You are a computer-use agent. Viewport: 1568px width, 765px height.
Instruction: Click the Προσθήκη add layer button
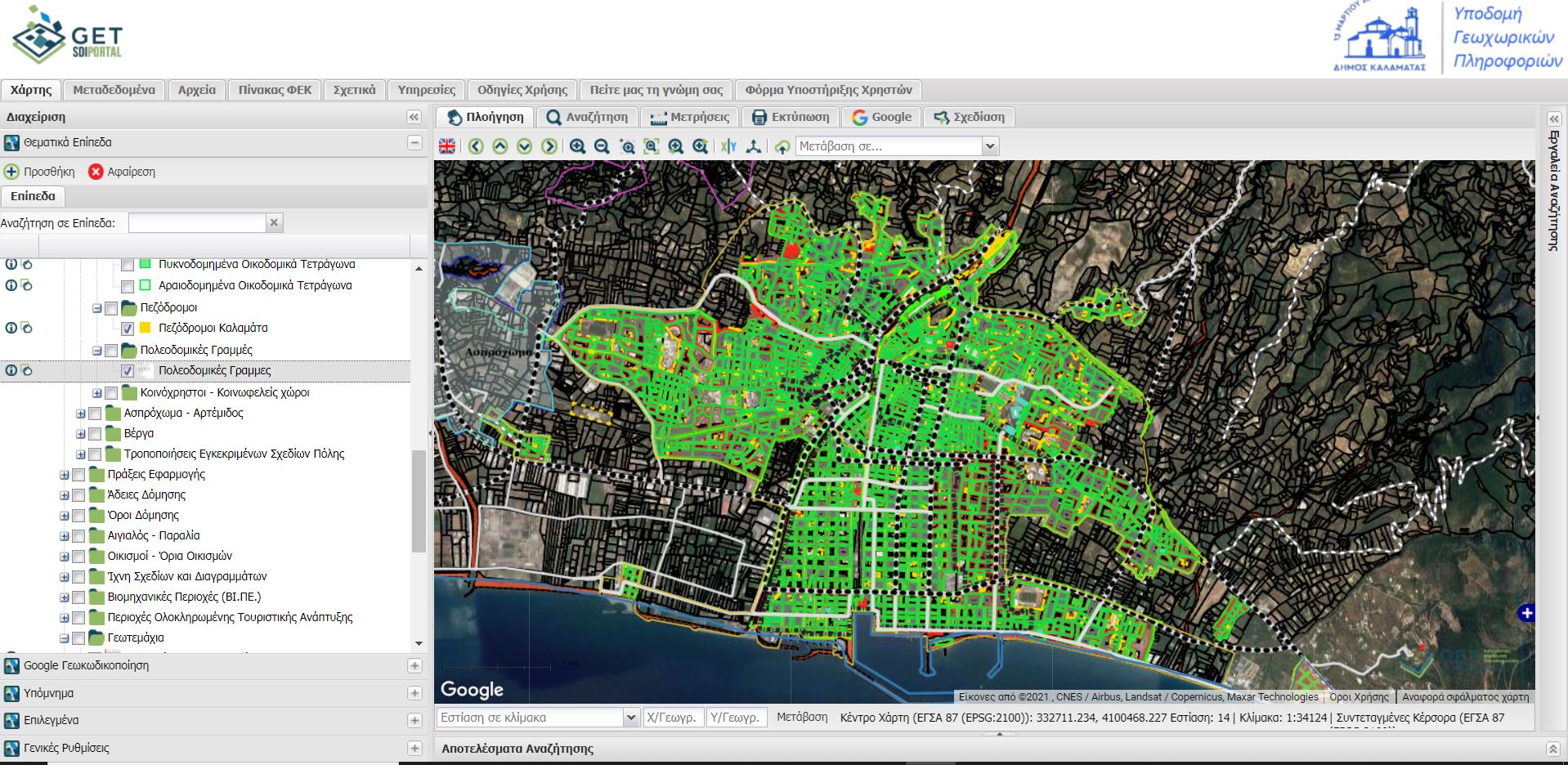40,172
